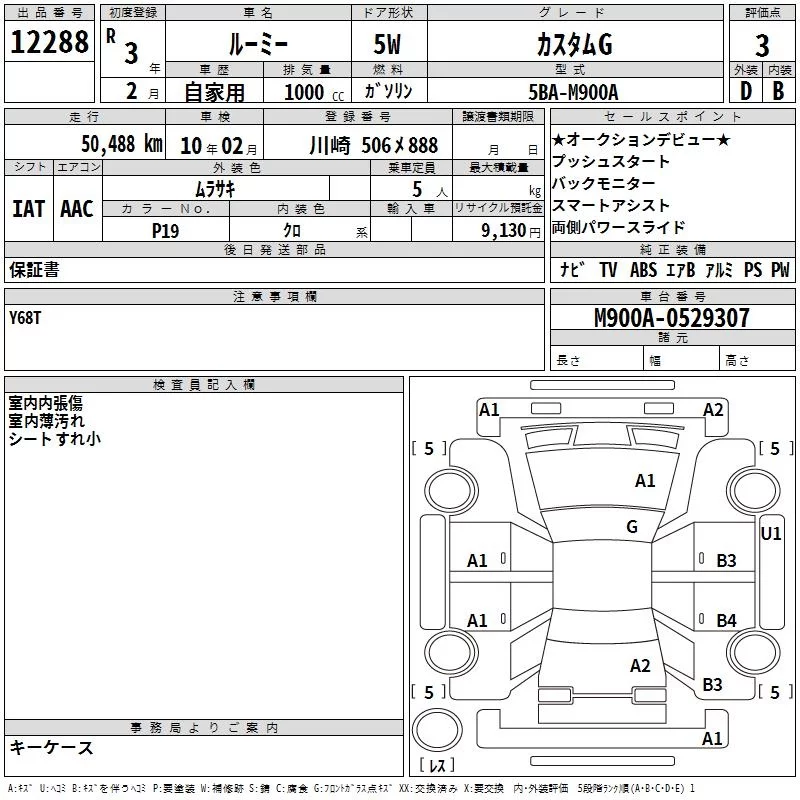Click the rear-left wheel circle

tap(451, 652)
